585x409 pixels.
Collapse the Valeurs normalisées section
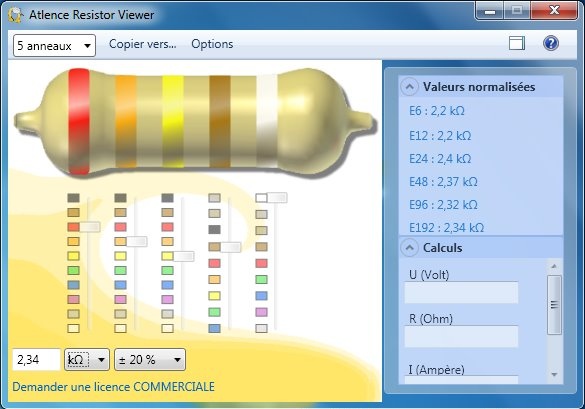tap(409, 87)
